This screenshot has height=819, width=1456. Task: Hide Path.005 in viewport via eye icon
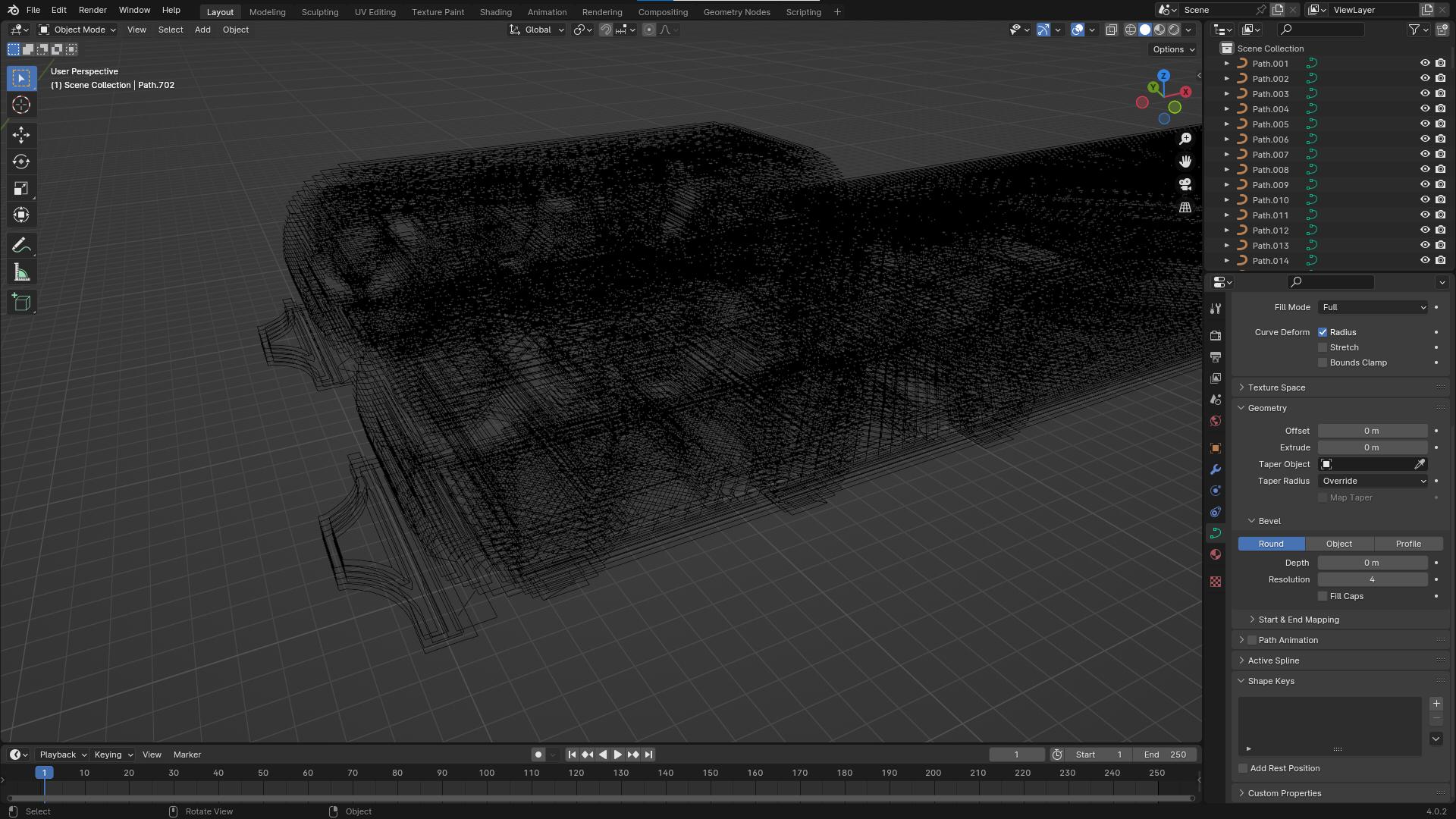pyautogui.click(x=1425, y=124)
